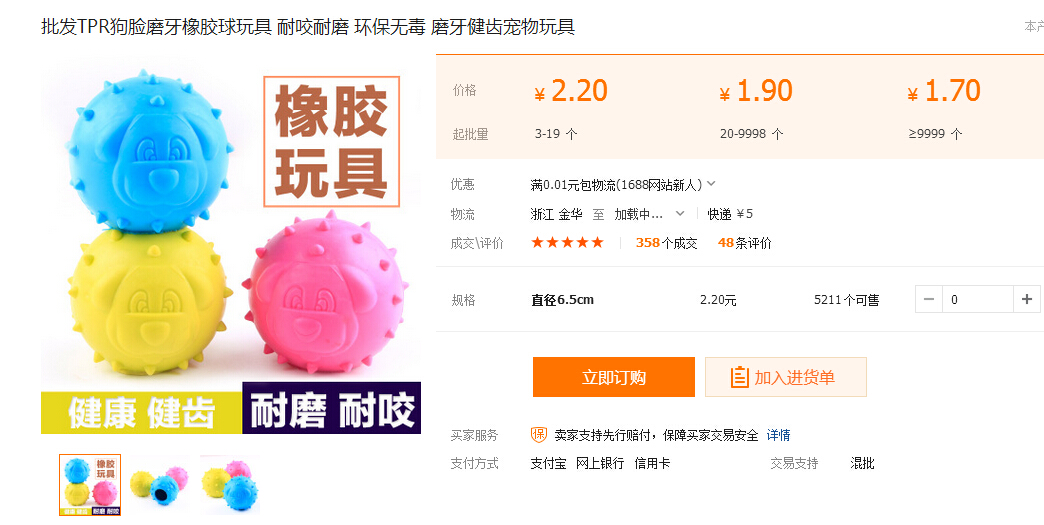Click the large main product image
The image size is (1044, 525).
click(230, 250)
